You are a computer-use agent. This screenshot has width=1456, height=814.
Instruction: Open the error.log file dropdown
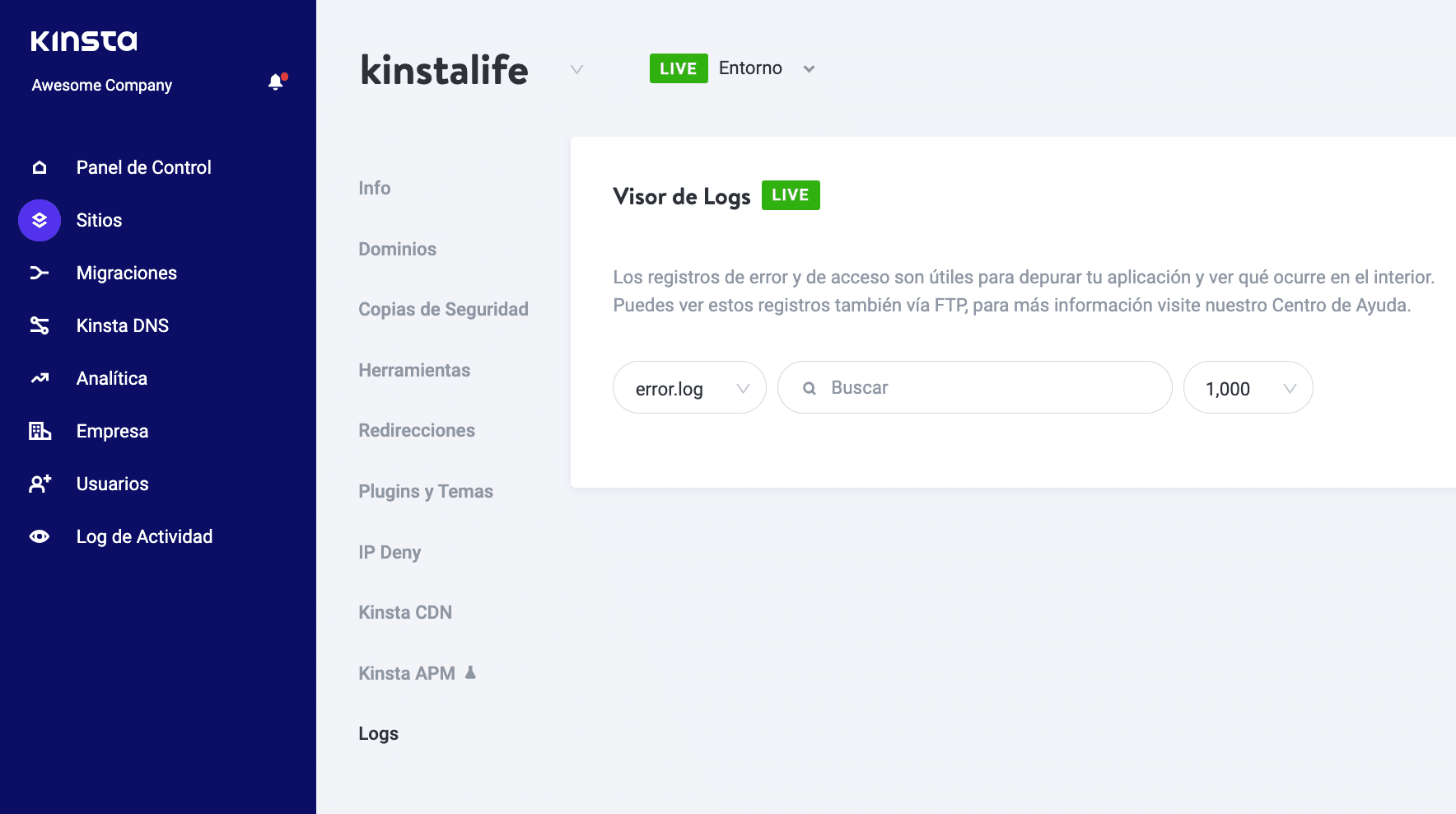click(689, 388)
